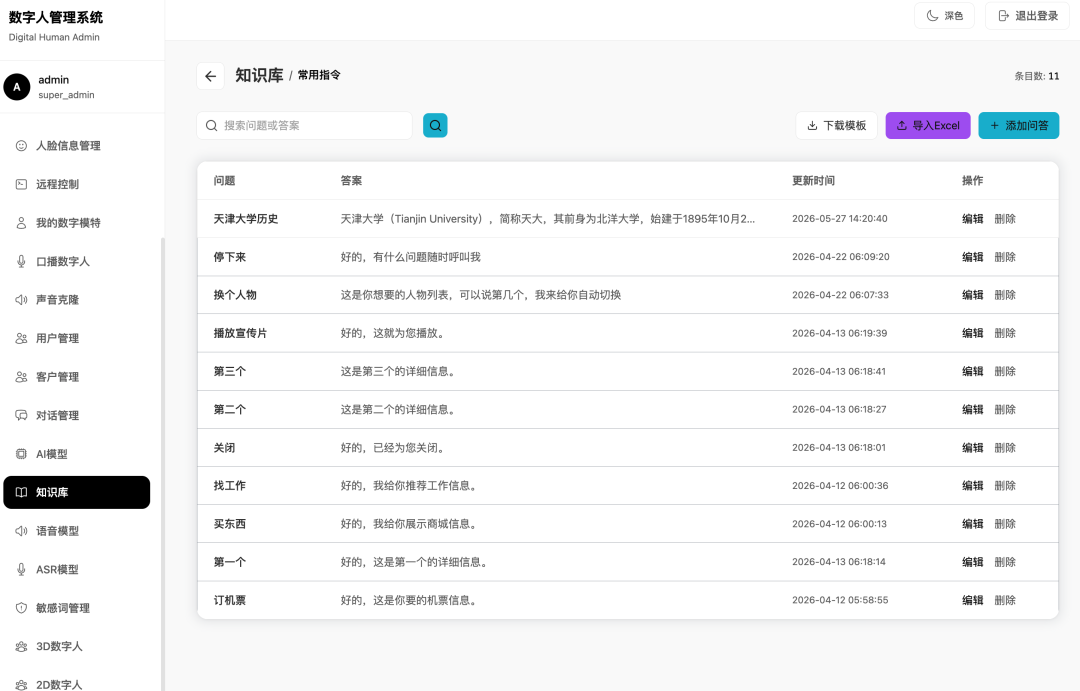The image size is (1080, 691).
Task: Open 客户管理 menu item
Action: click(76, 377)
